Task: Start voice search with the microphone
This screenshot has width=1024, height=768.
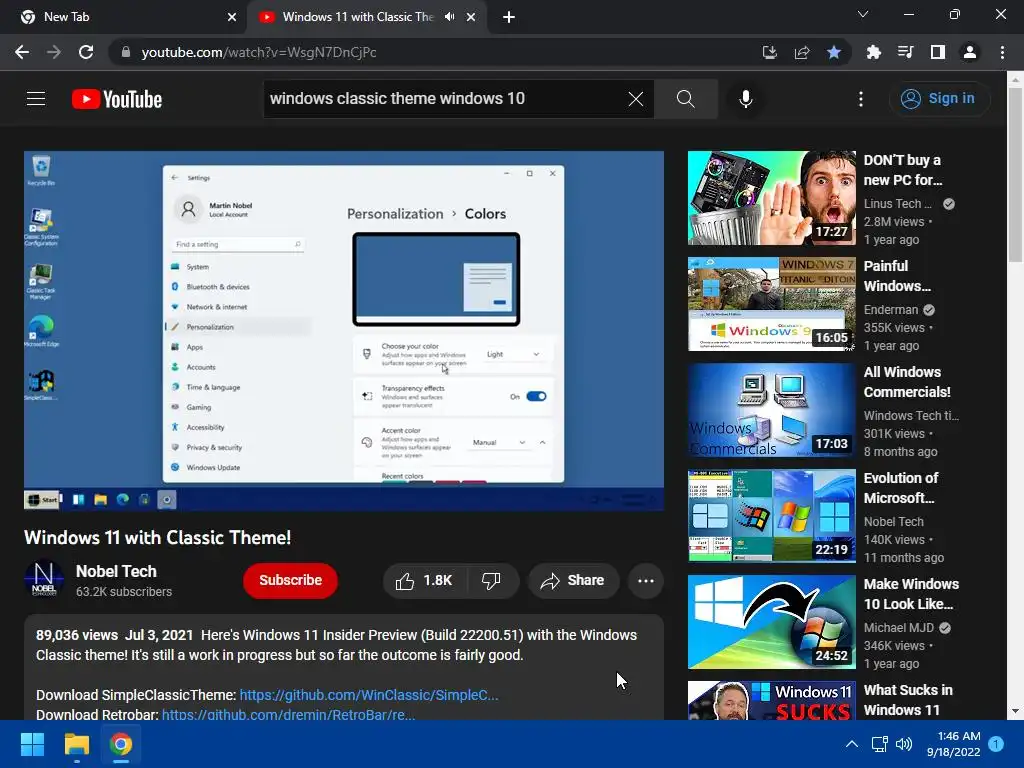Action: tap(746, 99)
